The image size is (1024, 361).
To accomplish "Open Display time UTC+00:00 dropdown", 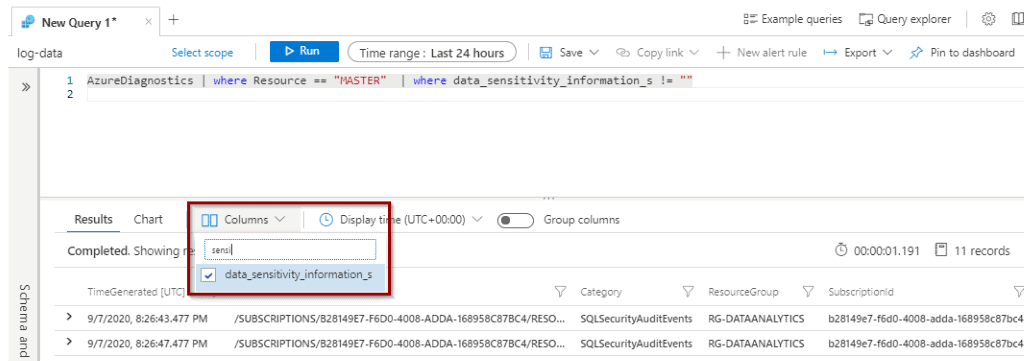I will coord(401,220).
